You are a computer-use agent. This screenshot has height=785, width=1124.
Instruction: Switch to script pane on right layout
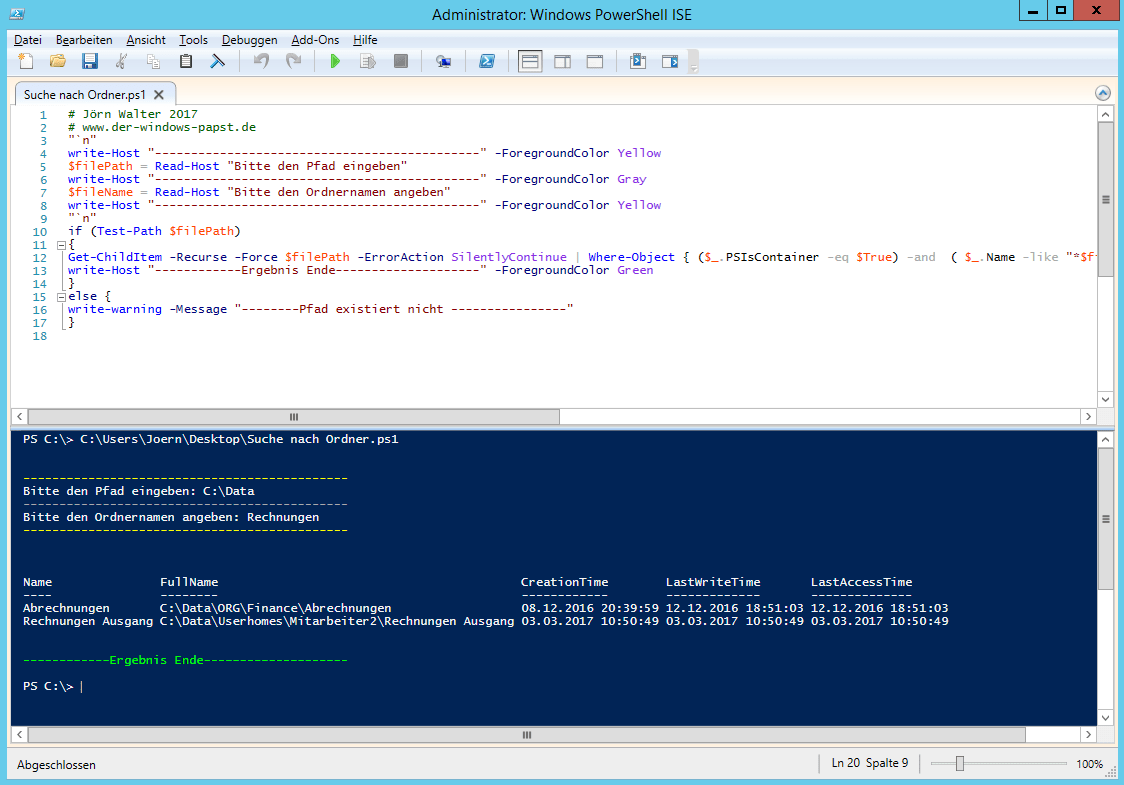(562, 62)
